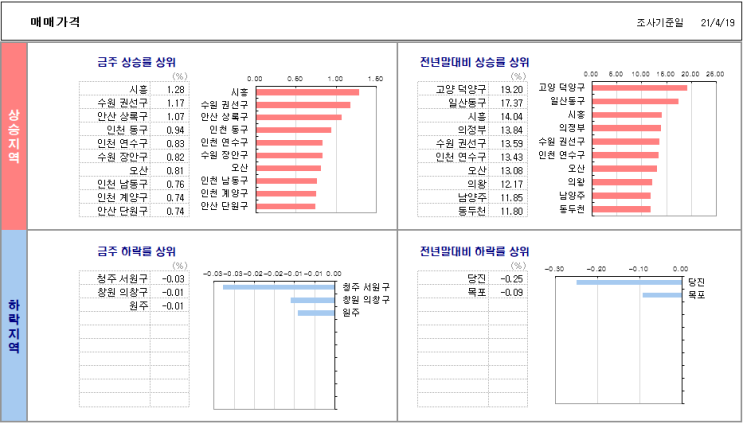
Task: Select the date 21/4/19
Action: [x=717, y=23]
